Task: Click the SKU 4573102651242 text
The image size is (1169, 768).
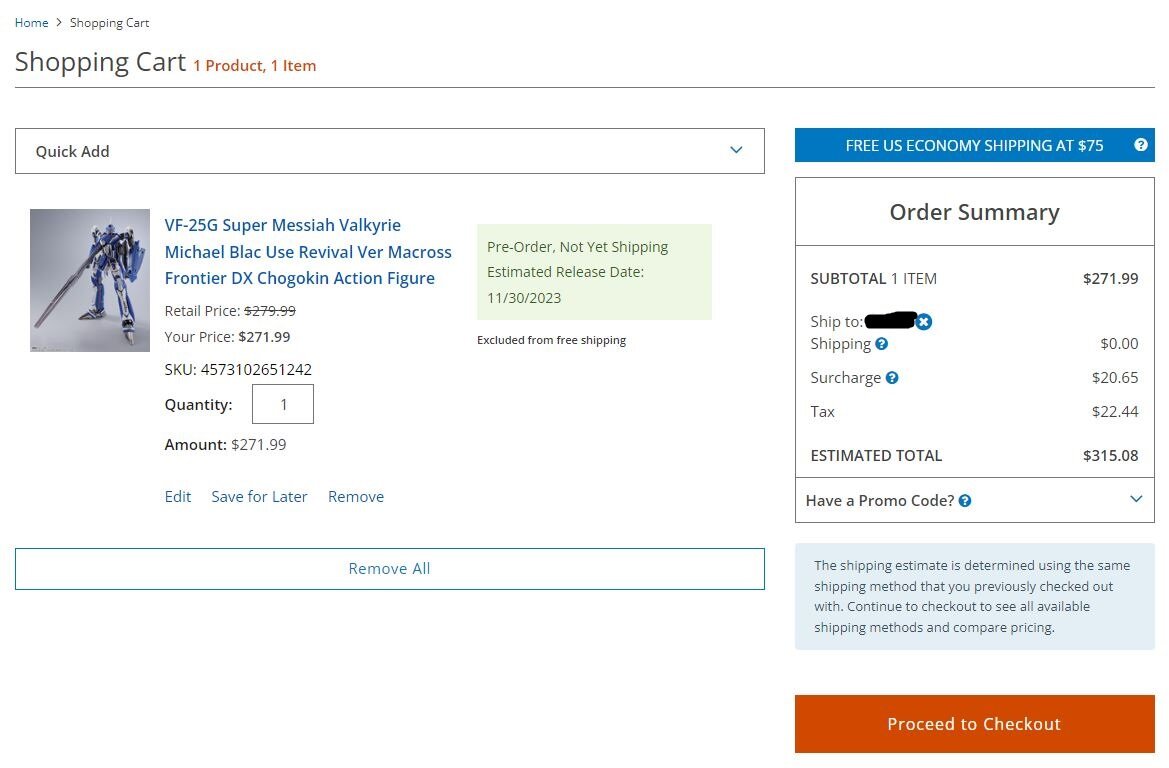Action: (238, 370)
